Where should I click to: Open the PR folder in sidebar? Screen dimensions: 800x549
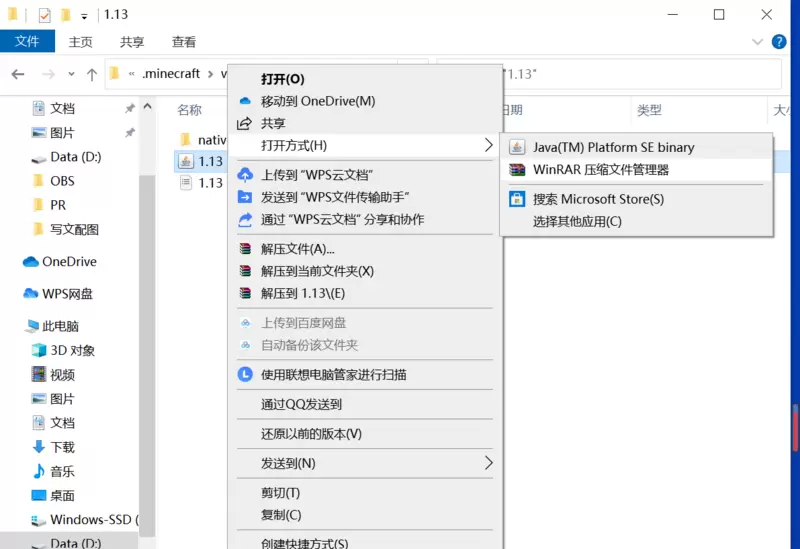58,205
